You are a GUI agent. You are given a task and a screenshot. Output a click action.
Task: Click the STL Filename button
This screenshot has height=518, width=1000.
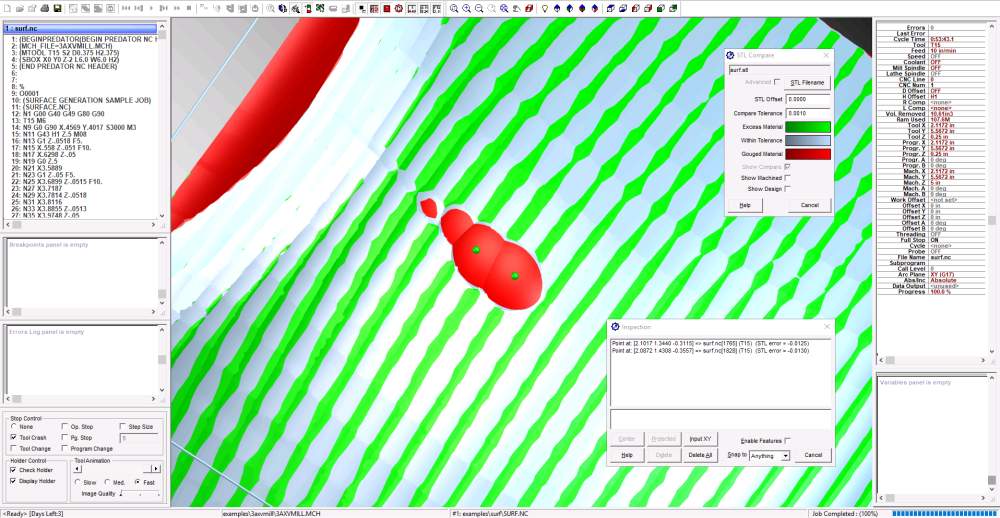(x=808, y=82)
